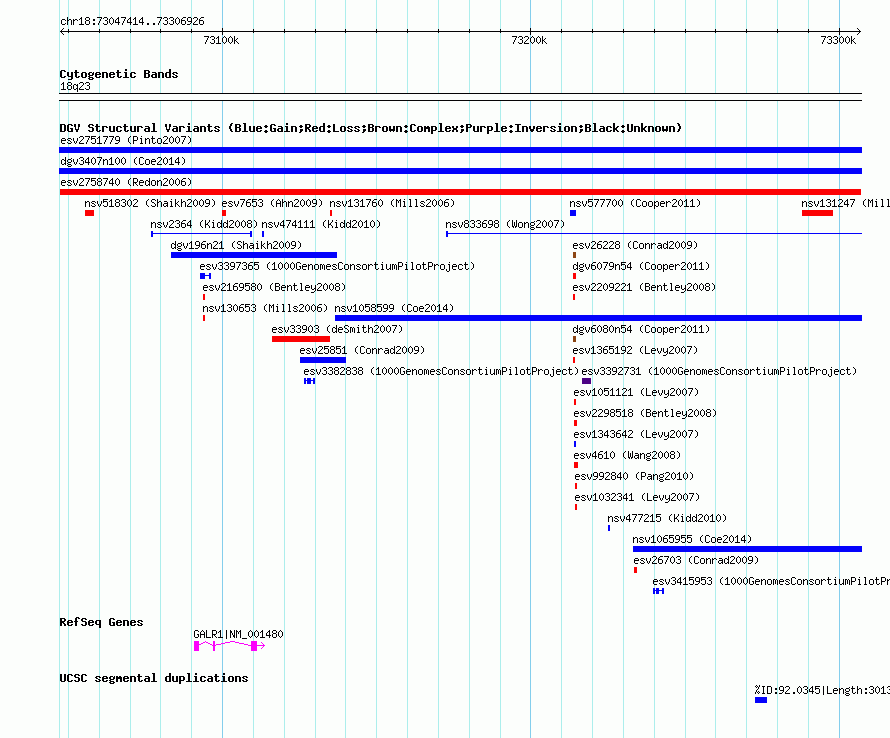Screen dimensions: 890x738
Task: Select the 18q23 band label
Action: tap(75, 86)
